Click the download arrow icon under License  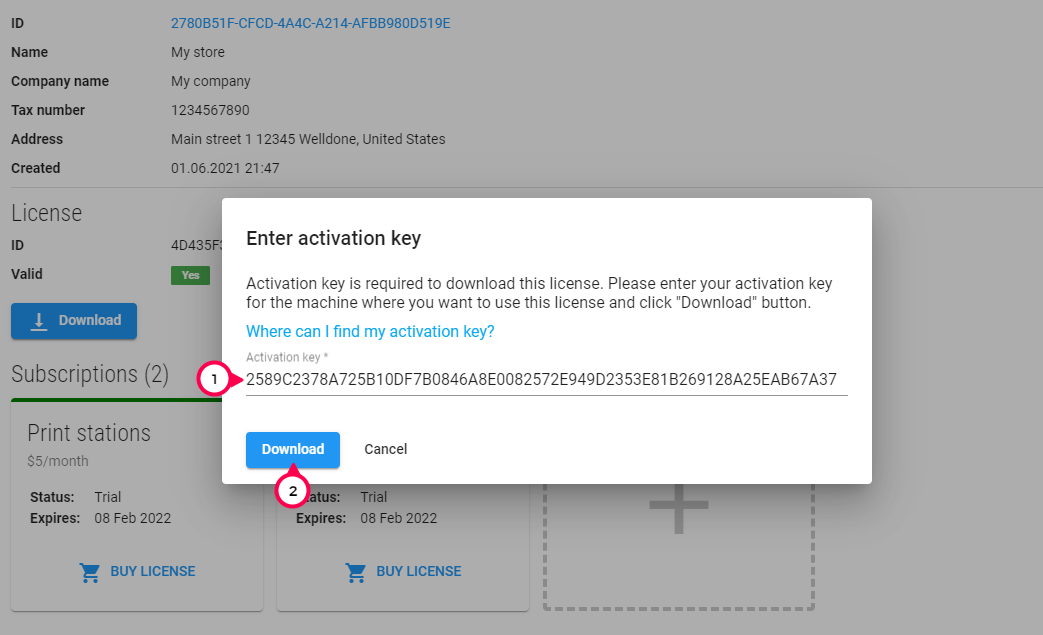tap(39, 321)
